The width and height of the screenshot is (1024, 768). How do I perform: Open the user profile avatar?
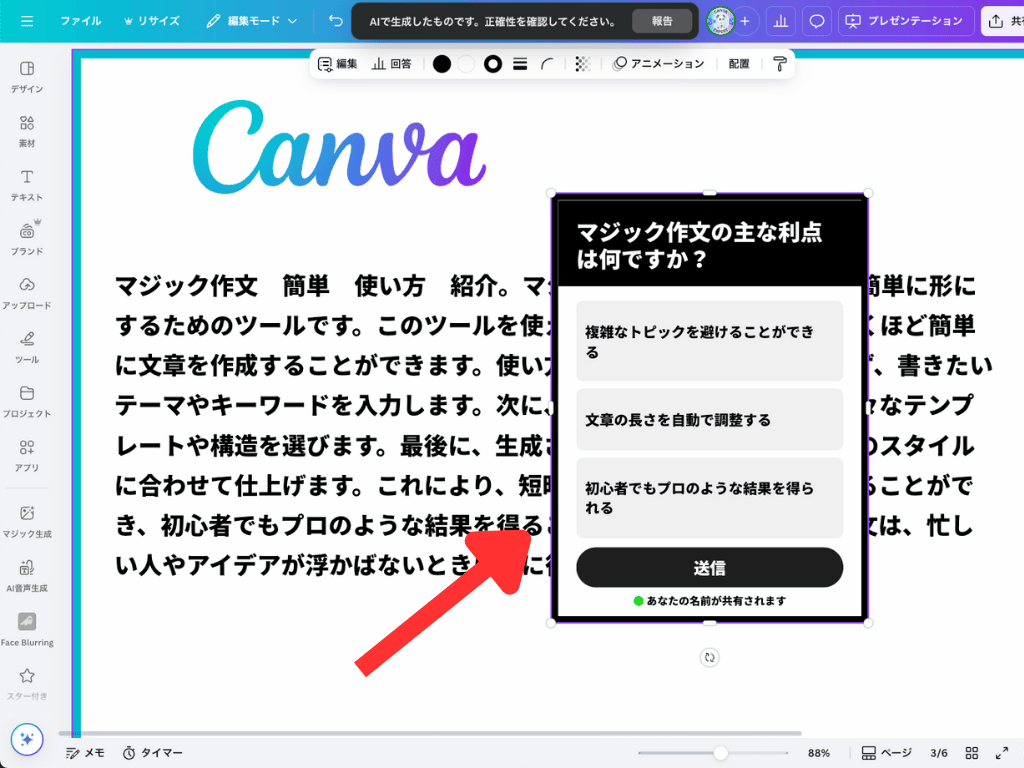[x=720, y=22]
